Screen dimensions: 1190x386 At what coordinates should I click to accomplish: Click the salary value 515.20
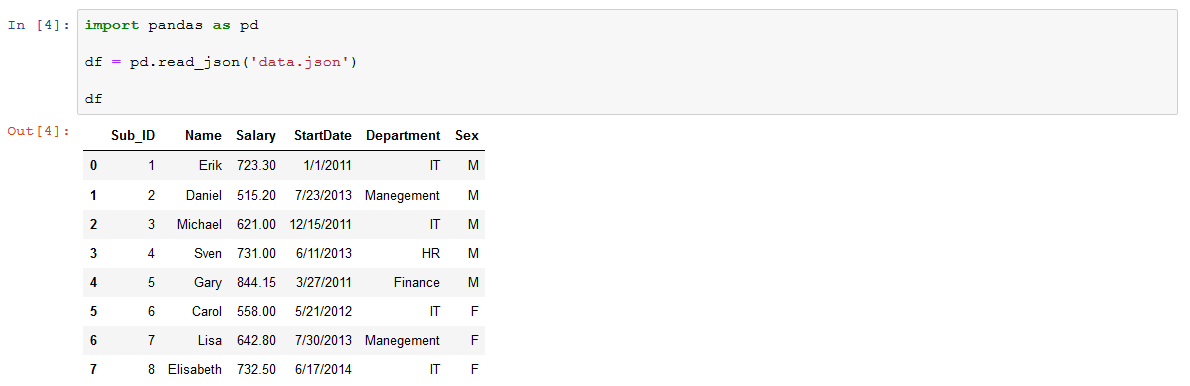point(257,195)
